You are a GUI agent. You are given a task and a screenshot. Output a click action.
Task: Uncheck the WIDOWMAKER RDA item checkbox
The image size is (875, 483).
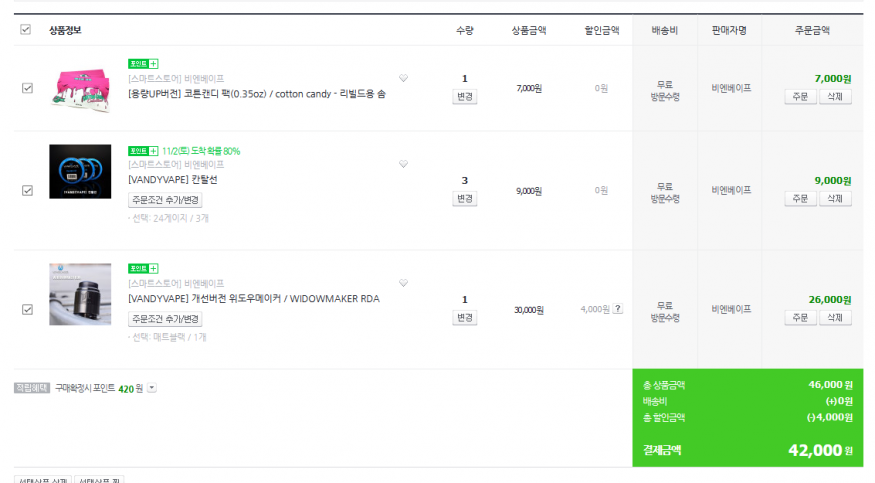[x=27, y=309]
